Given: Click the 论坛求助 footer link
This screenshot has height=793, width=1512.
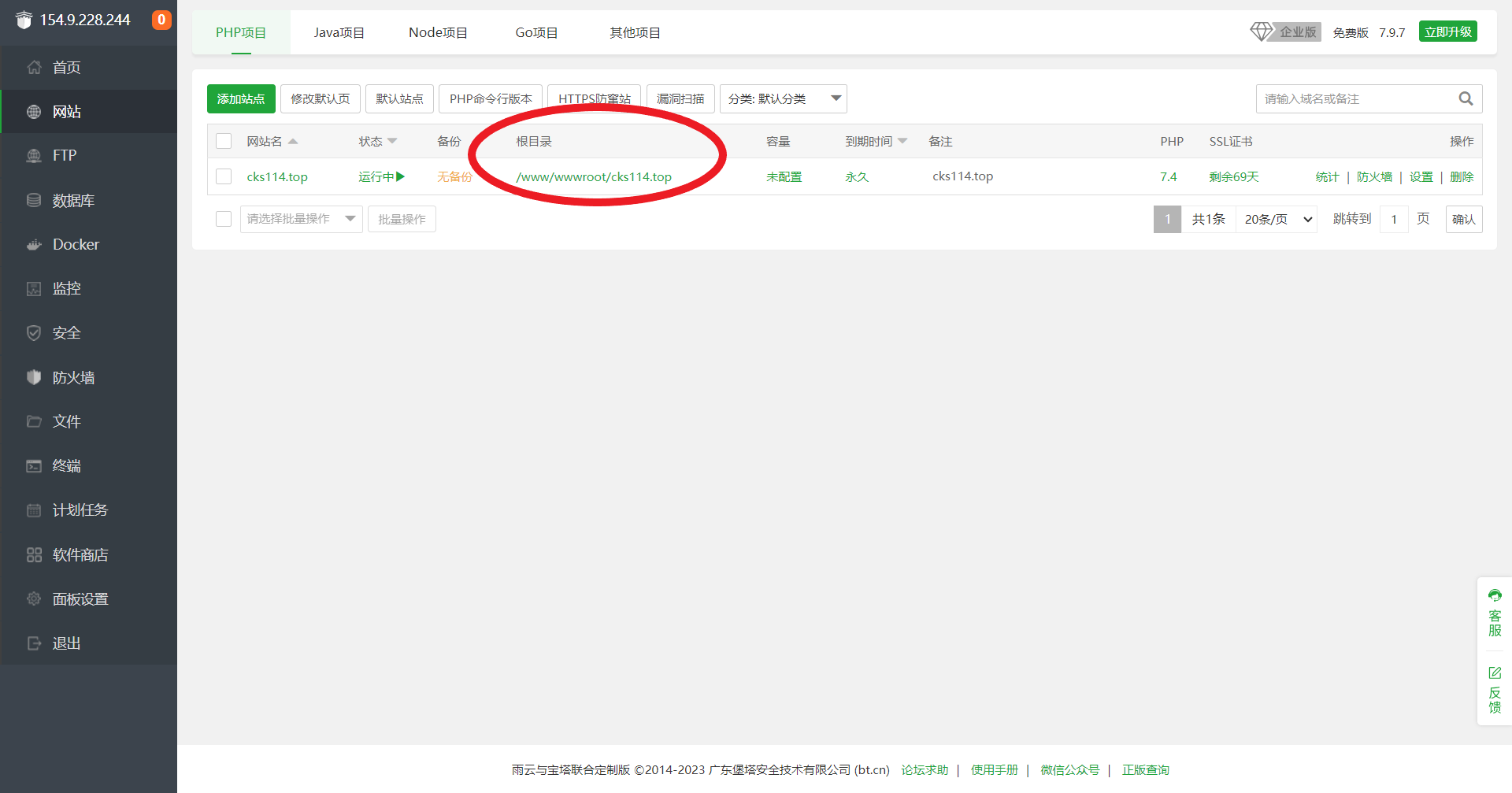Looking at the screenshot, I should tap(925, 769).
